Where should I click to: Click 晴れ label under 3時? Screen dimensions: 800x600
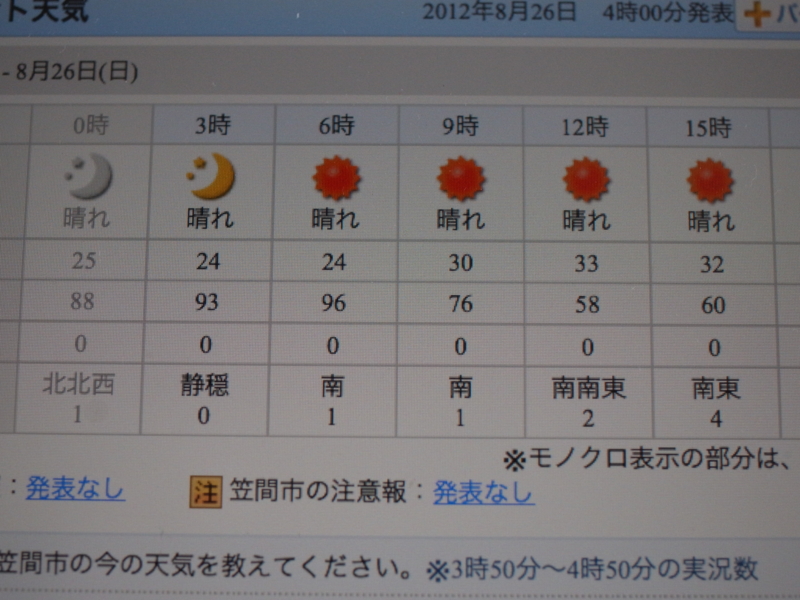coord(210,219)
